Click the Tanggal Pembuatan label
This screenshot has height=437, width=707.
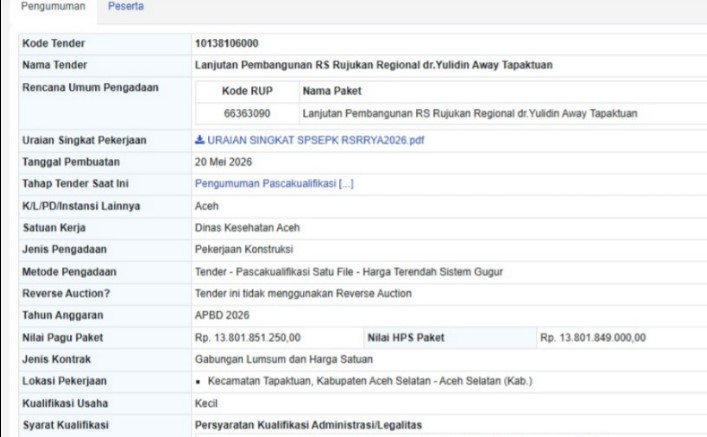(71, 162)
